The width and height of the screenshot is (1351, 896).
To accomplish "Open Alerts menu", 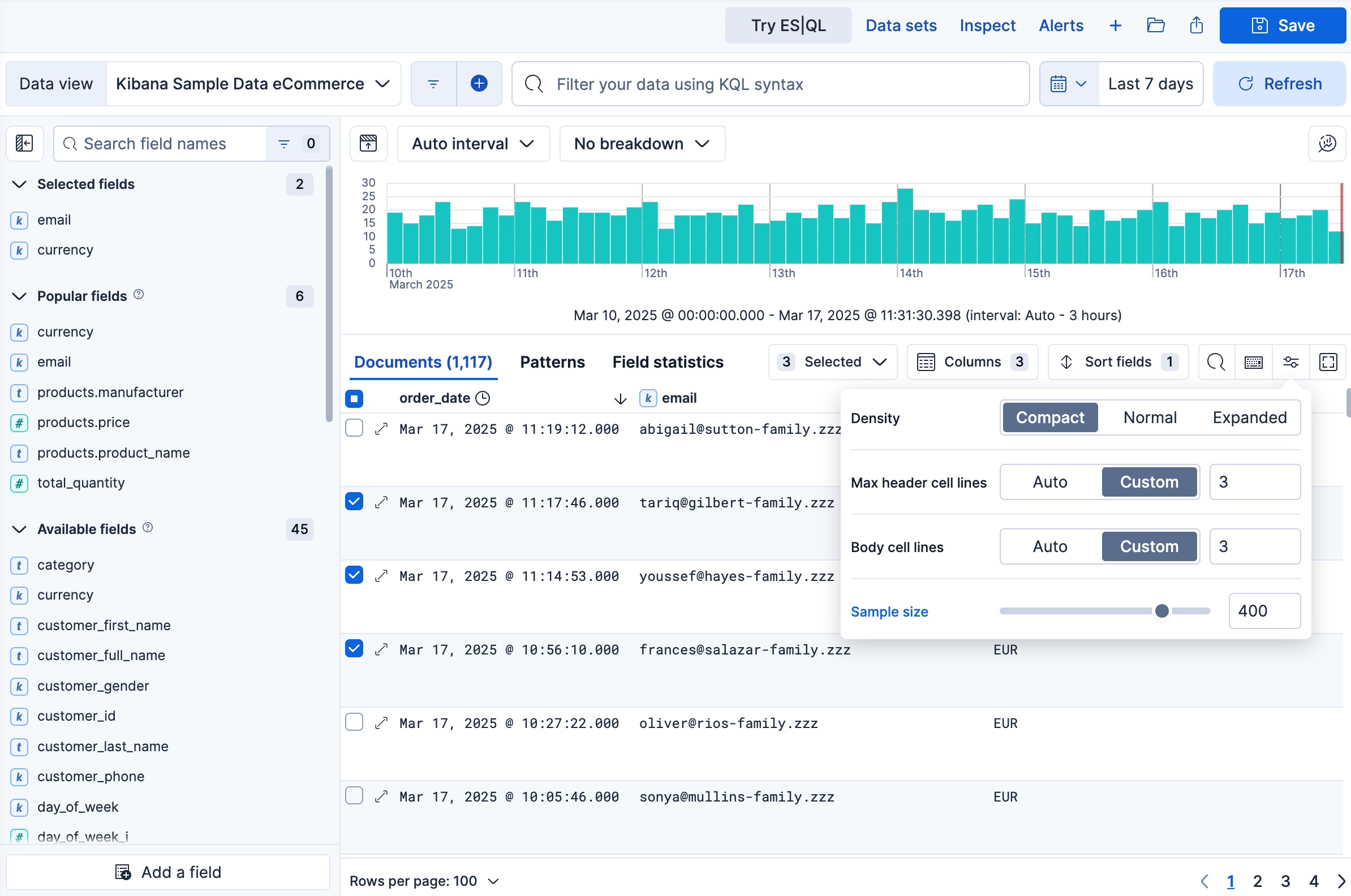I will [1061, 25].
